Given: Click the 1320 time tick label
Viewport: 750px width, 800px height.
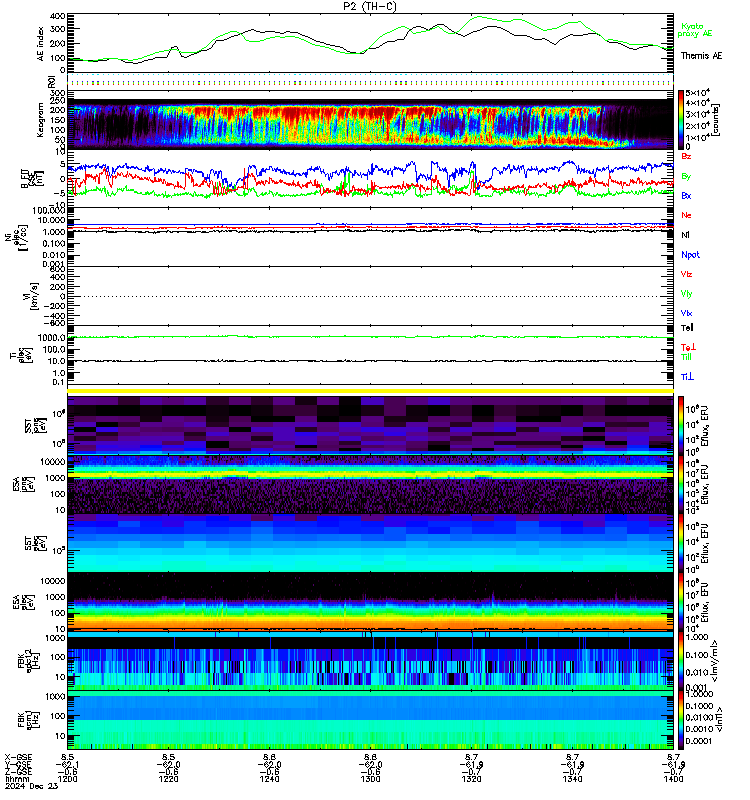Looking at the screenshot, I should (471, 779).
